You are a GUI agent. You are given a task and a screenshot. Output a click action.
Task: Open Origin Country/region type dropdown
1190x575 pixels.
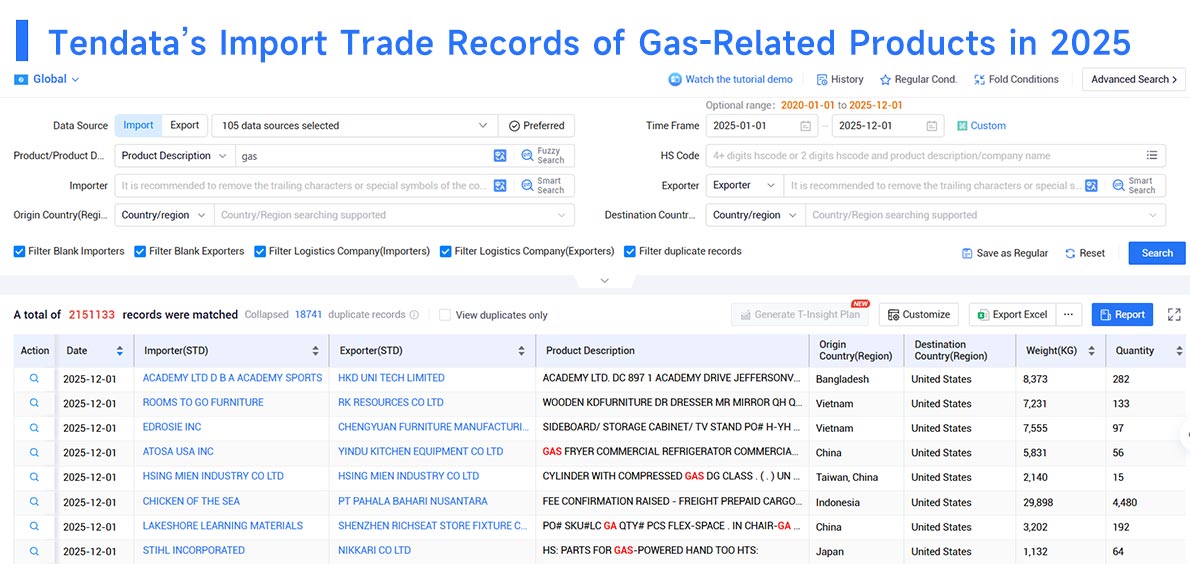(164, 215)
